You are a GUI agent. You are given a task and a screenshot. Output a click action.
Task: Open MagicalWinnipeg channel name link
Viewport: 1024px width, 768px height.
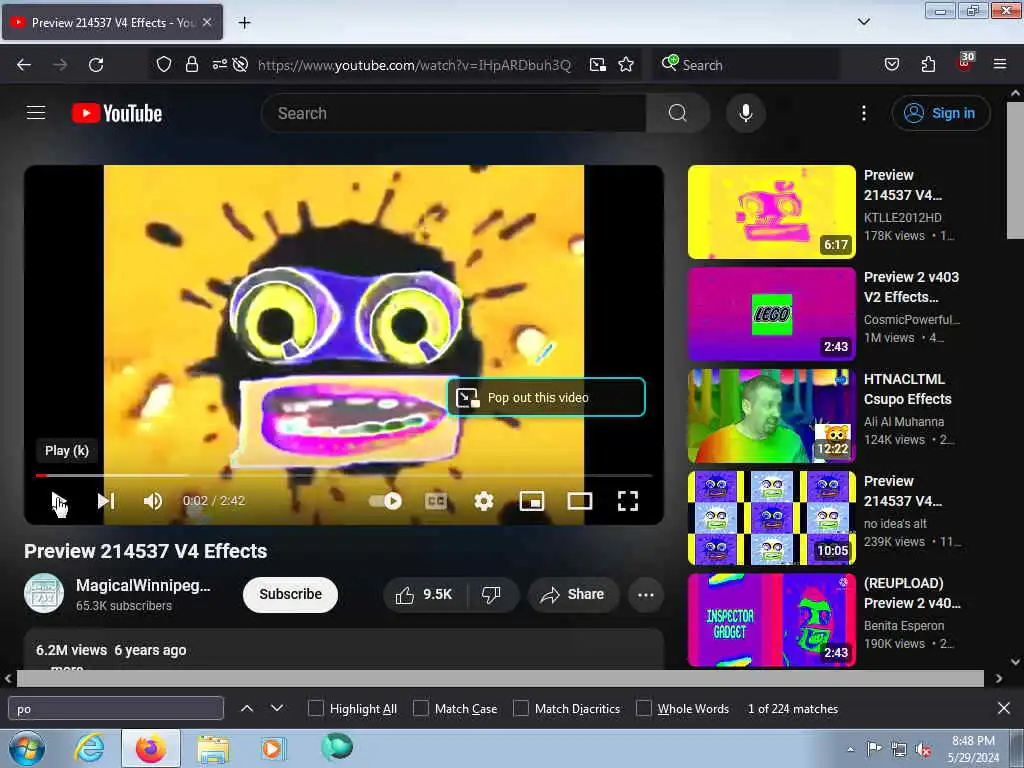coord(143,585)
